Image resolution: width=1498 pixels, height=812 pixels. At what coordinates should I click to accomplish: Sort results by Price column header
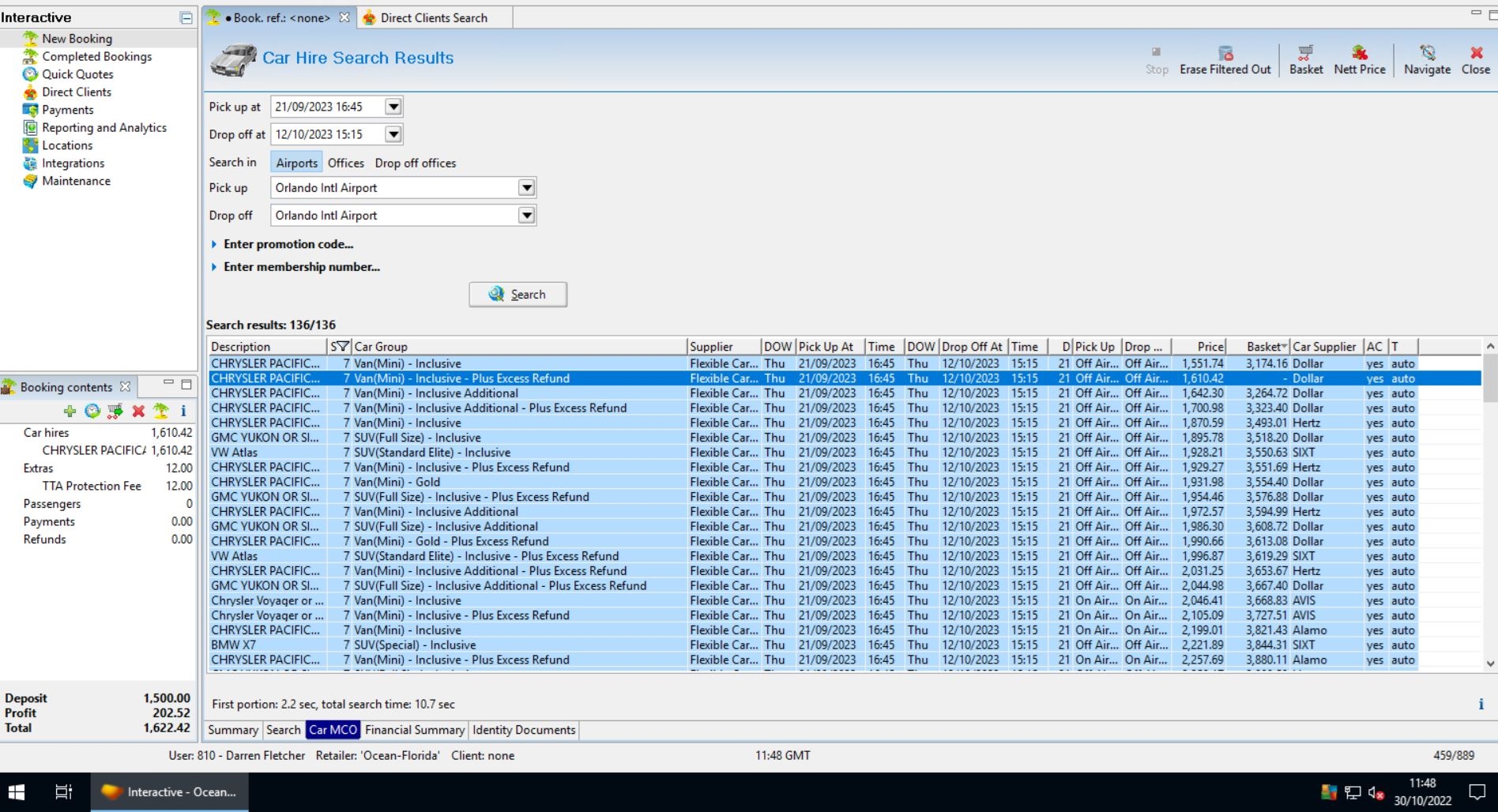(1199, 346)
